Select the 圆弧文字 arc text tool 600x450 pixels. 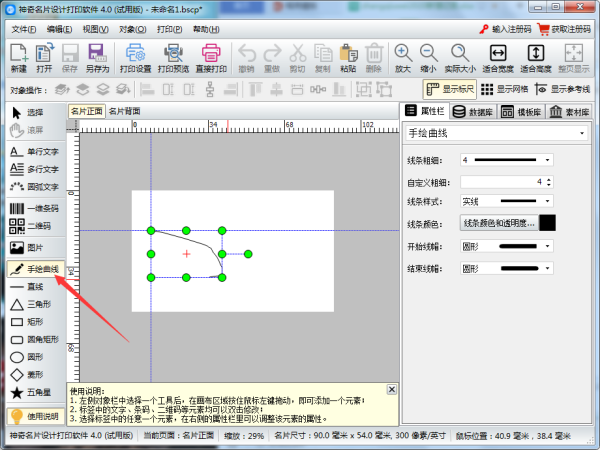click(x=35, y=186)
